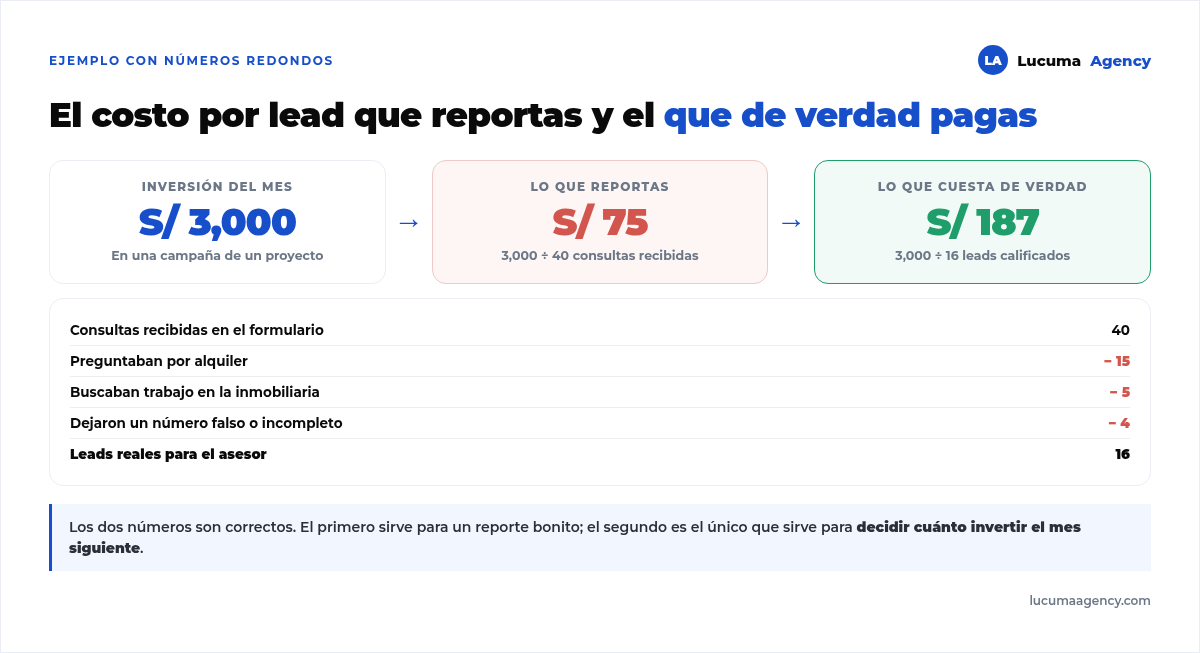Click '3,000 ÷ 16 leads calificados' caption
Viewport: 1200px width, 653px height.
[x=982, y=256]
